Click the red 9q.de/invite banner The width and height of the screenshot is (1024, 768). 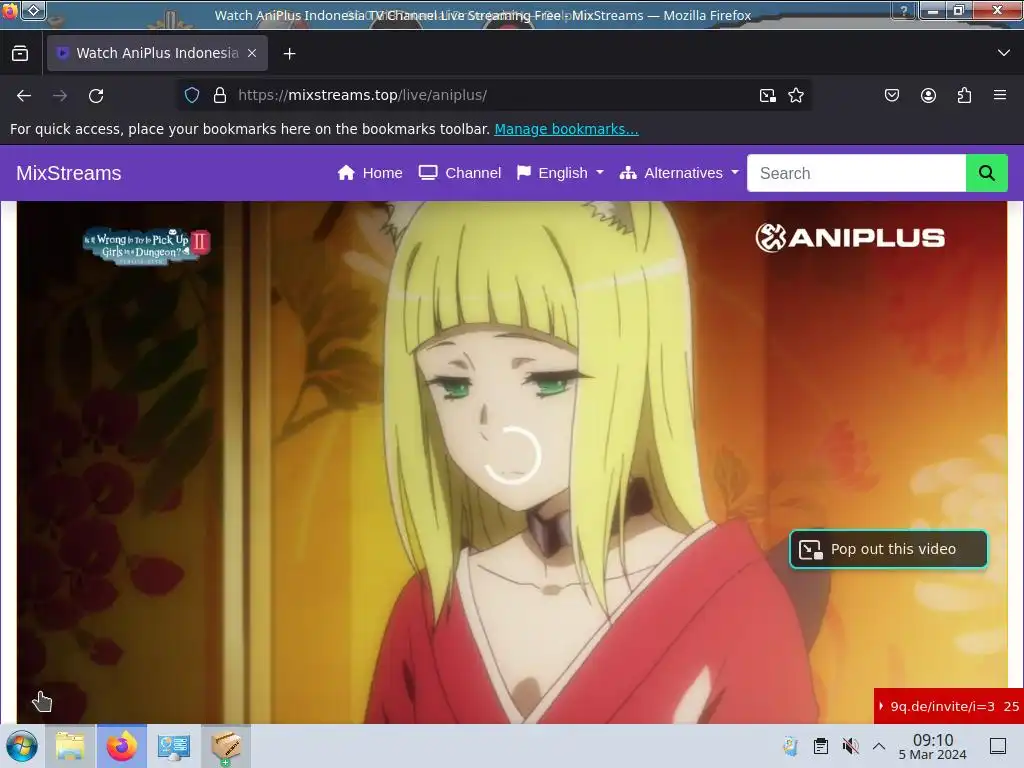click(x=948, y=706)
